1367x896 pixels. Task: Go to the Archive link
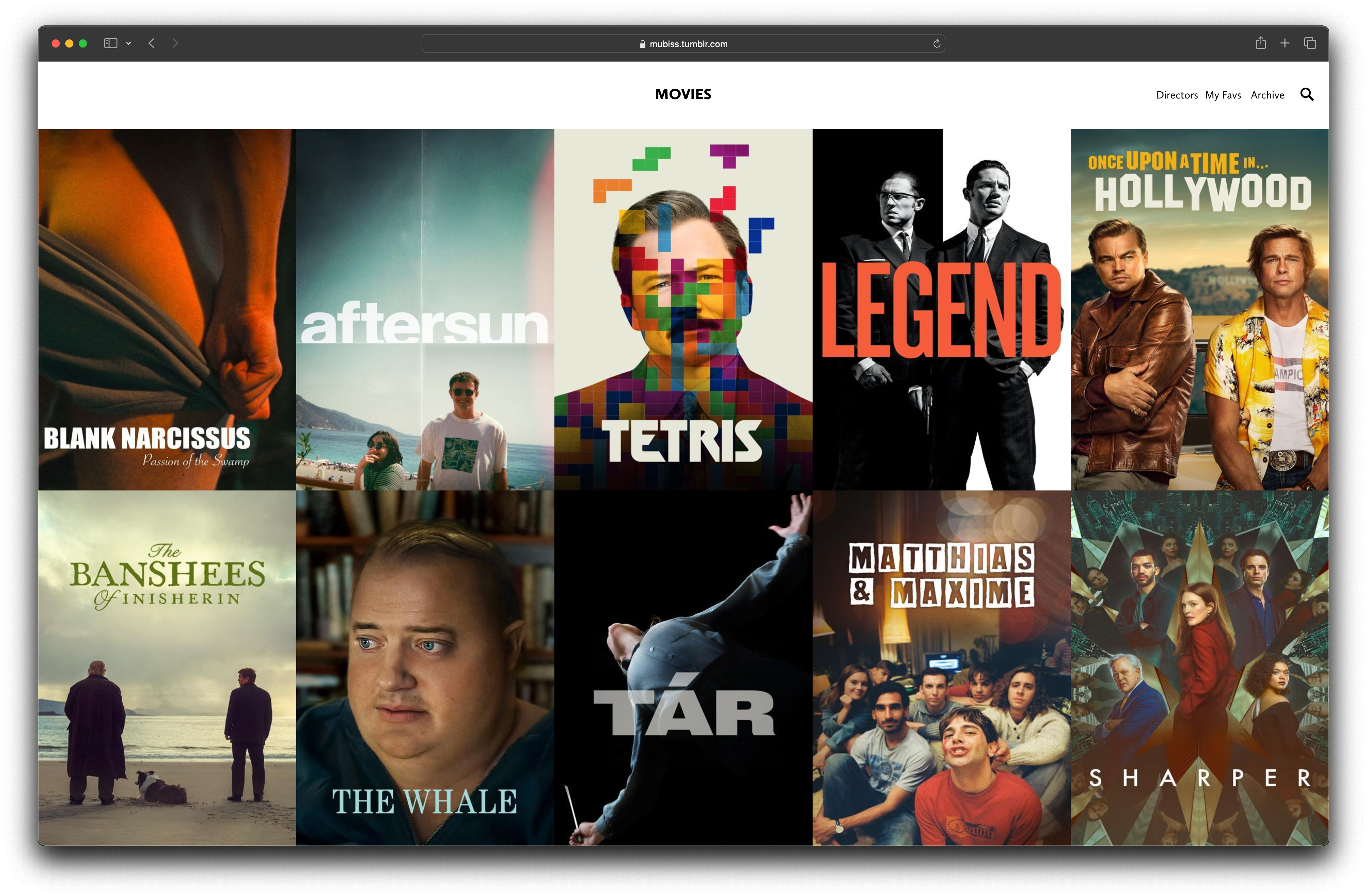coord(1267,95)
